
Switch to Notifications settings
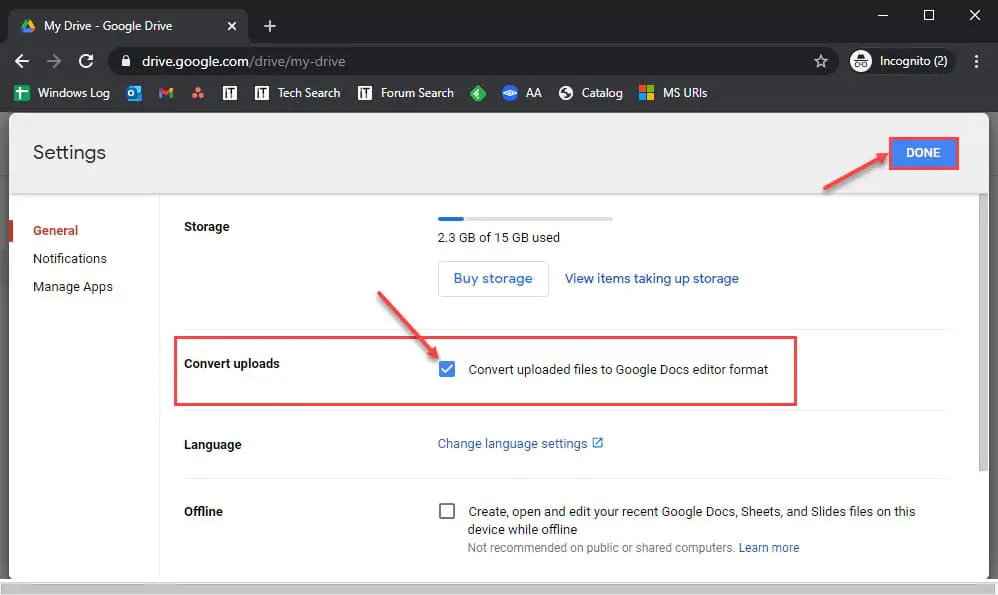tap(70, 258)
